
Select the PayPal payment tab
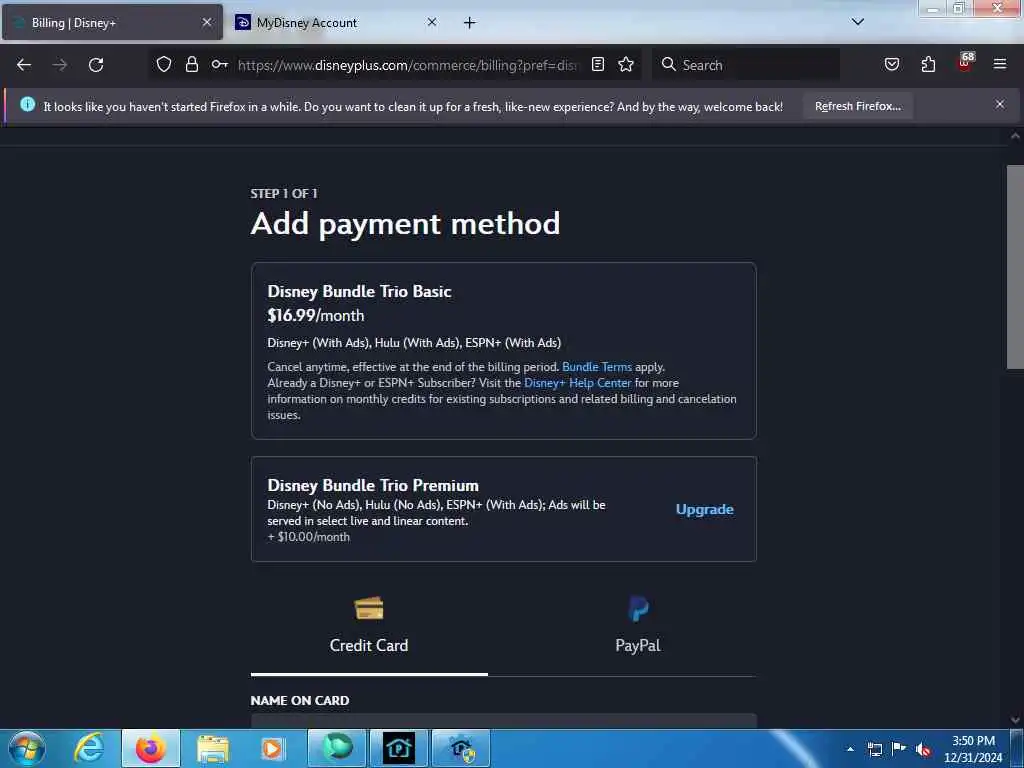click(637, 625)
